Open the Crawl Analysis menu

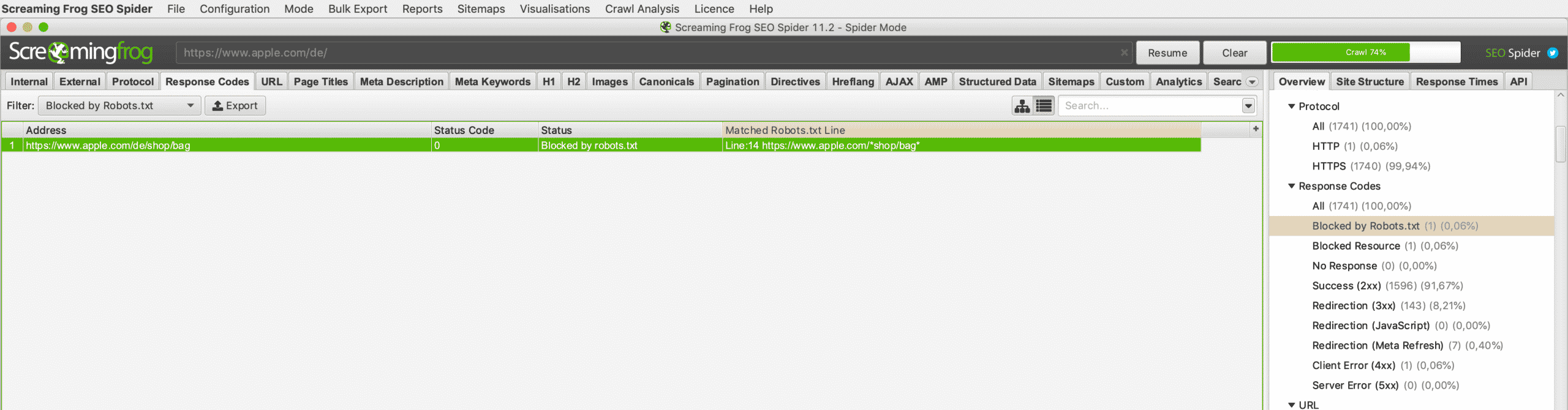(642, 9)
